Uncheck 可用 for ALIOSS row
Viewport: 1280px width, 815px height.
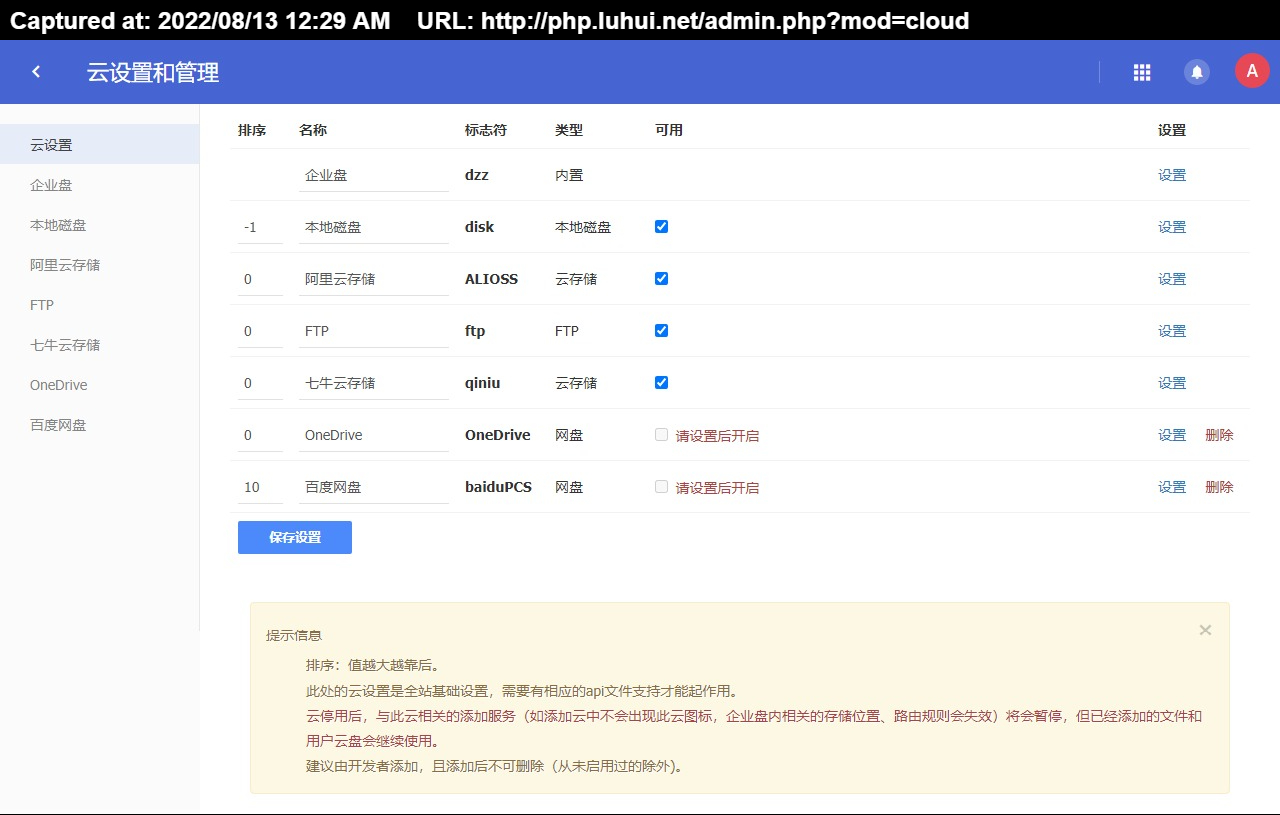pos(661,278)
